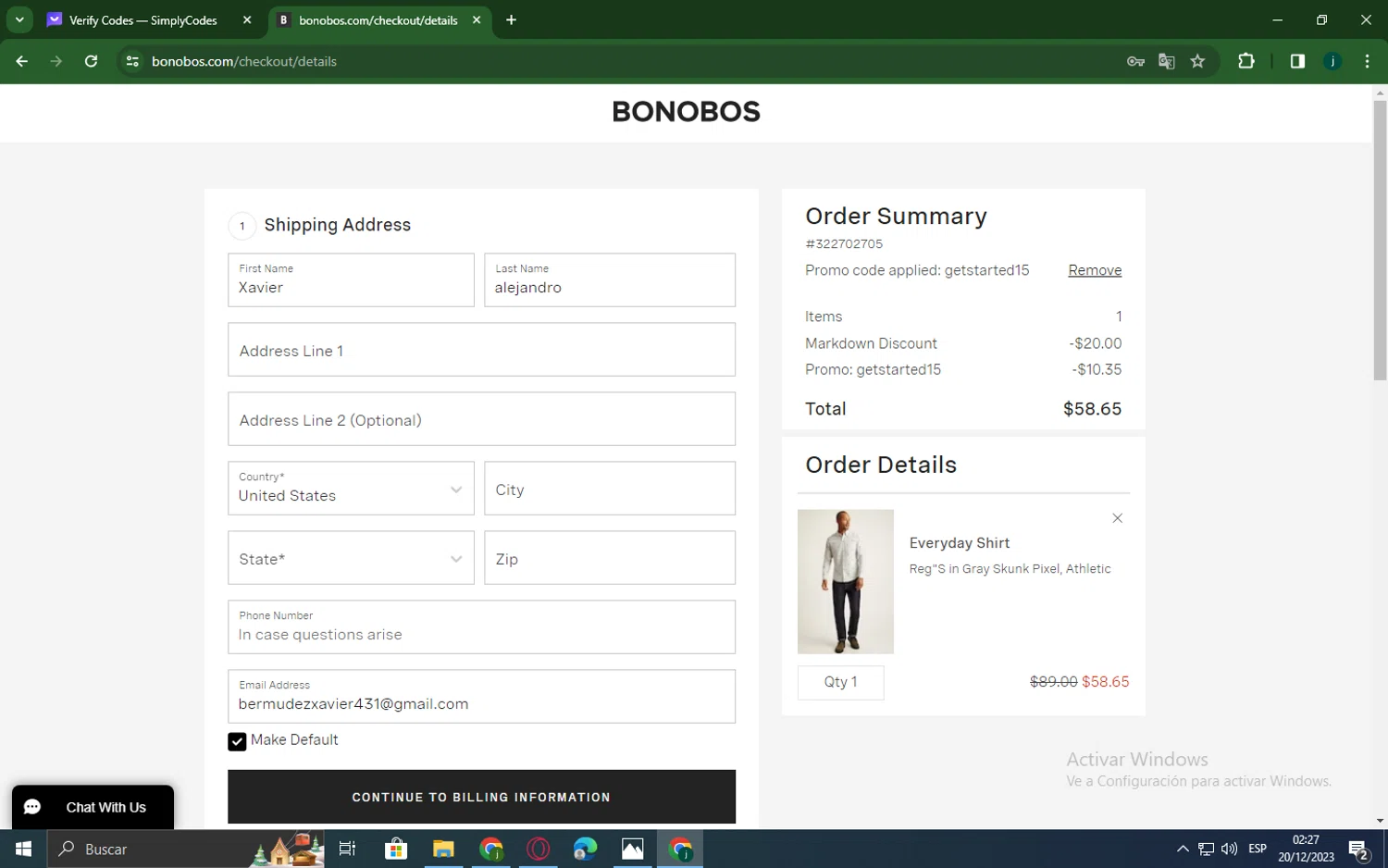Click the BONOBOS logo
The height and width of the screenshot is (868, 1388).
[x=686, y=112]
